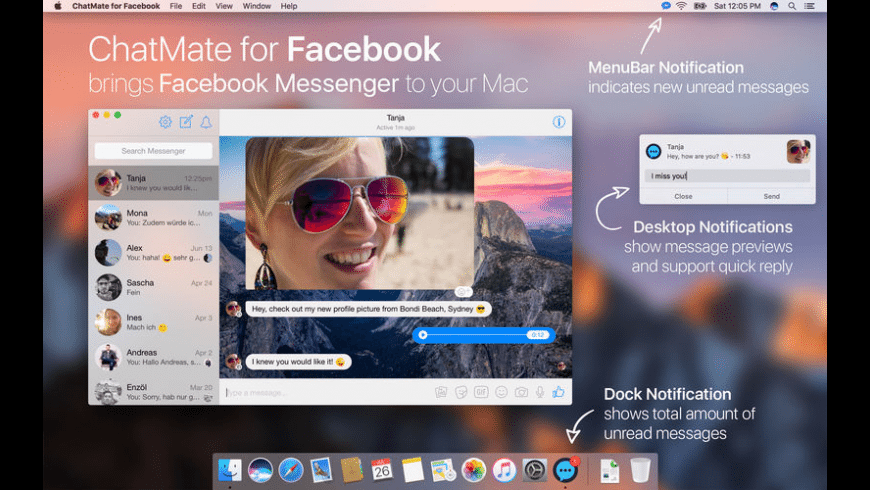
Task: Open Calendar from the Dock
Action: click(x=382, y=471)
